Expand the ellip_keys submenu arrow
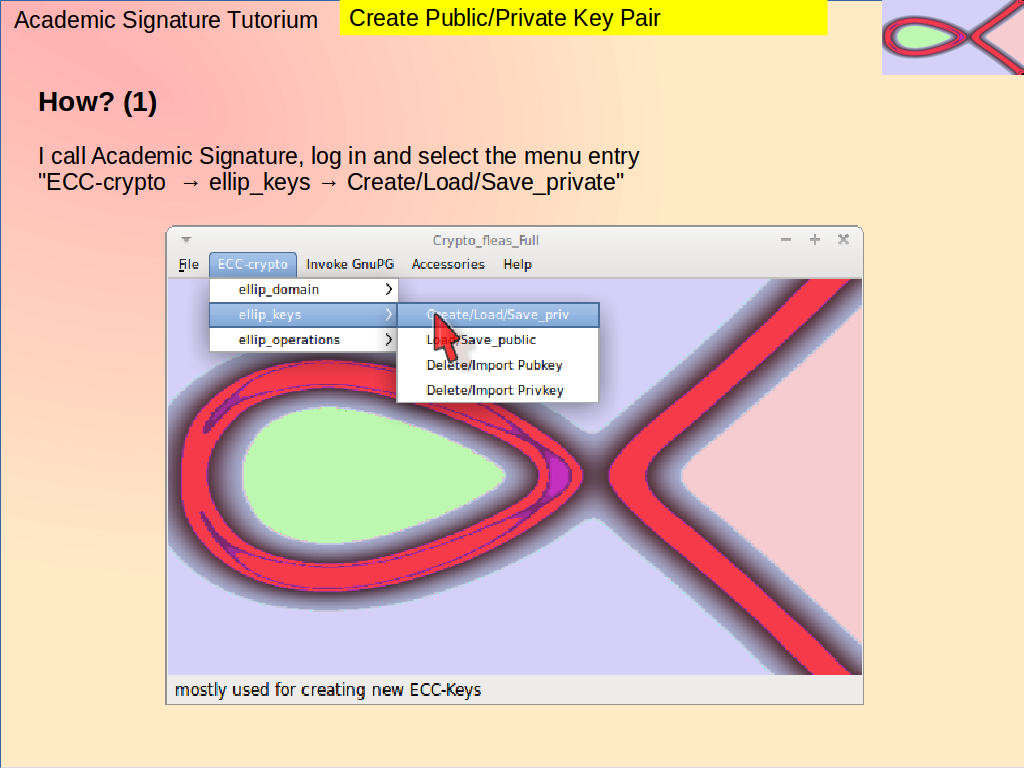 point(389,315)
